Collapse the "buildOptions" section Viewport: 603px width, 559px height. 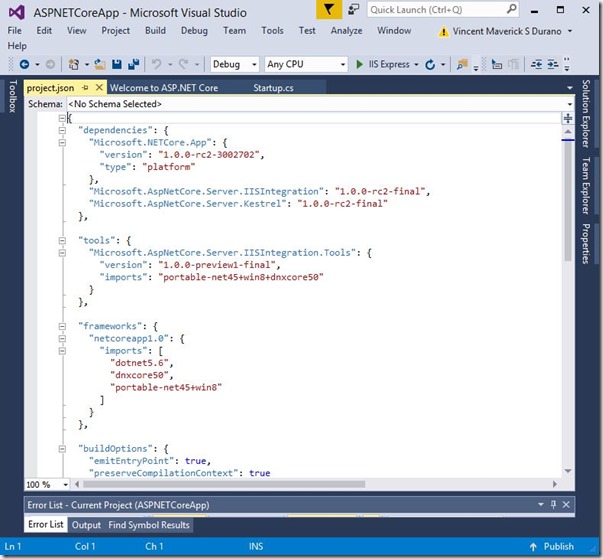tap(62, 449)
